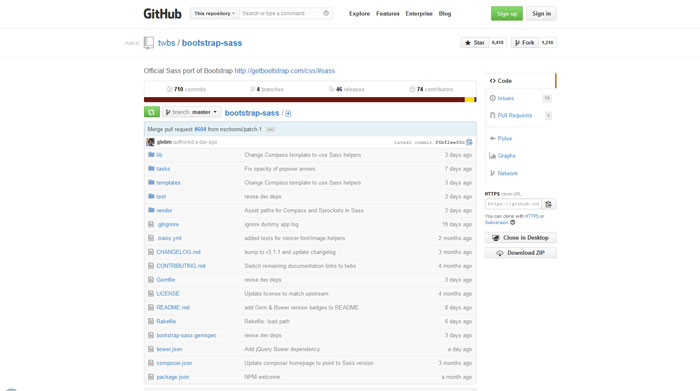Screen dimensions: 700x391
Task: Click the file icon next to CONTRIBUTING.md
Action: pyautogui.click(x=151, y=266)
